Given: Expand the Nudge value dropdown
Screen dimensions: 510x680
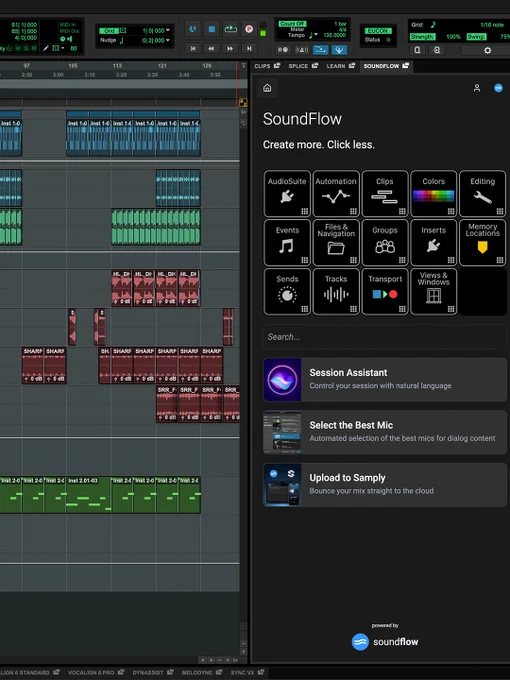Looking at the screenshot, I should pos(168,40).
